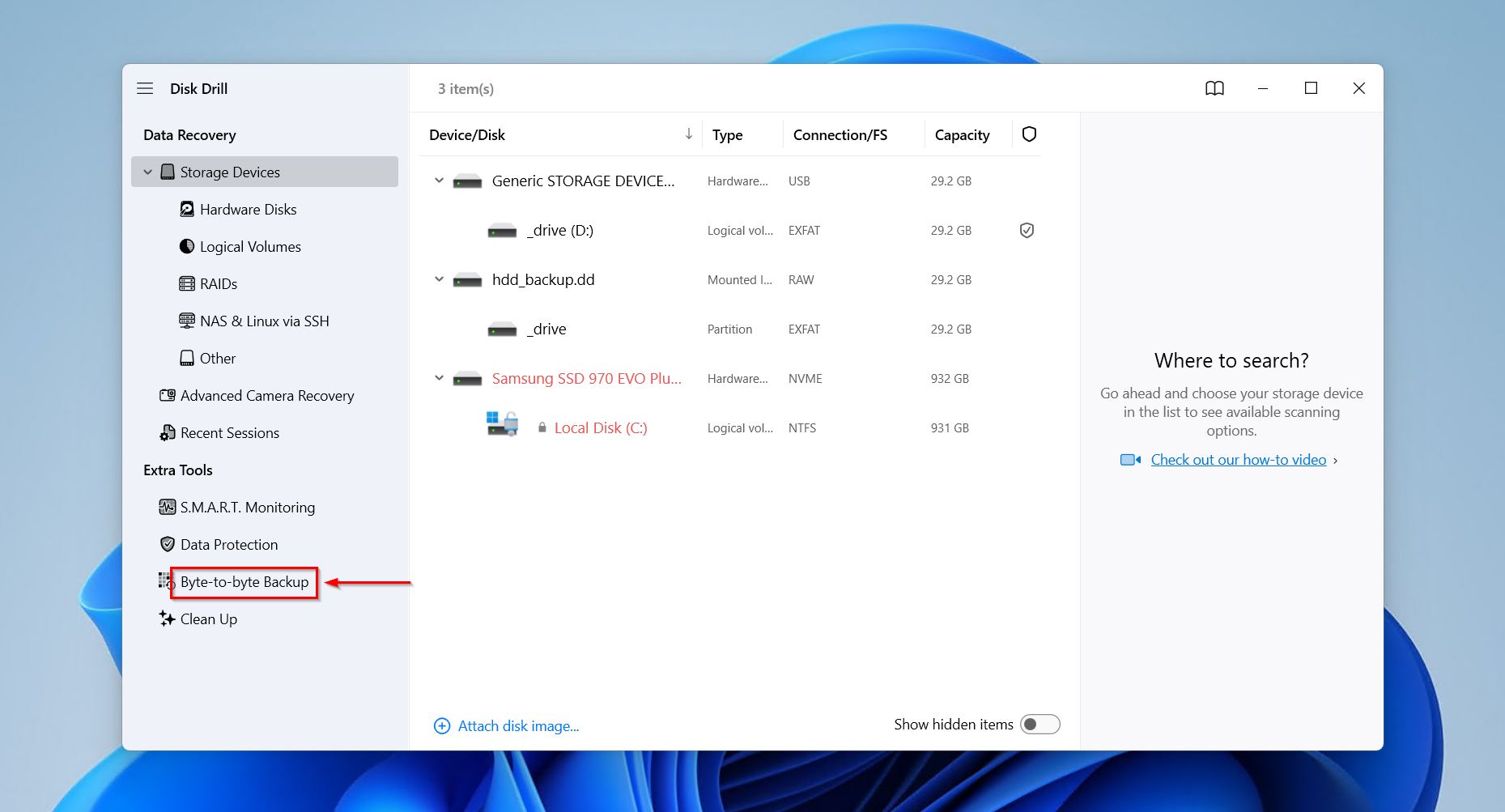Open the hamburger menu
Screen dimensions: 1505x812
tap(145, 88)
